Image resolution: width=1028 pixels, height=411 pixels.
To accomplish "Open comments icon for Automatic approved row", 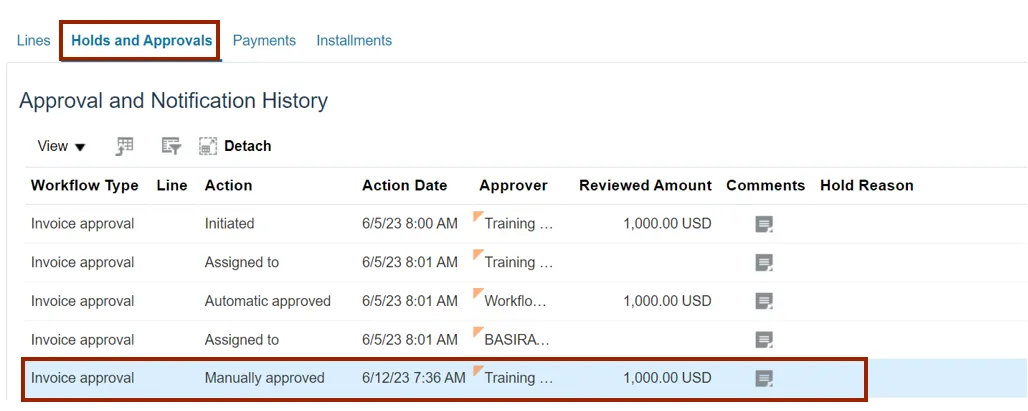I will click(x=764, y=301).
